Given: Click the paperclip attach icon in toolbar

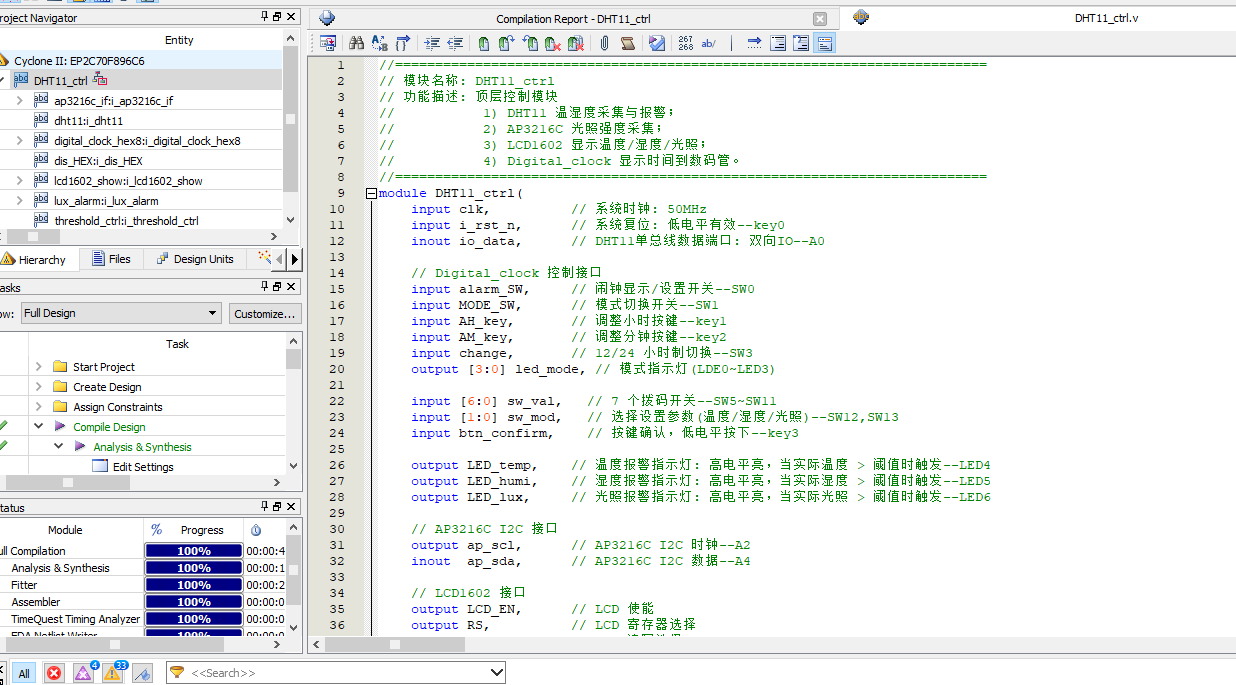Looking at the screenshot, I should pos(605,43).
